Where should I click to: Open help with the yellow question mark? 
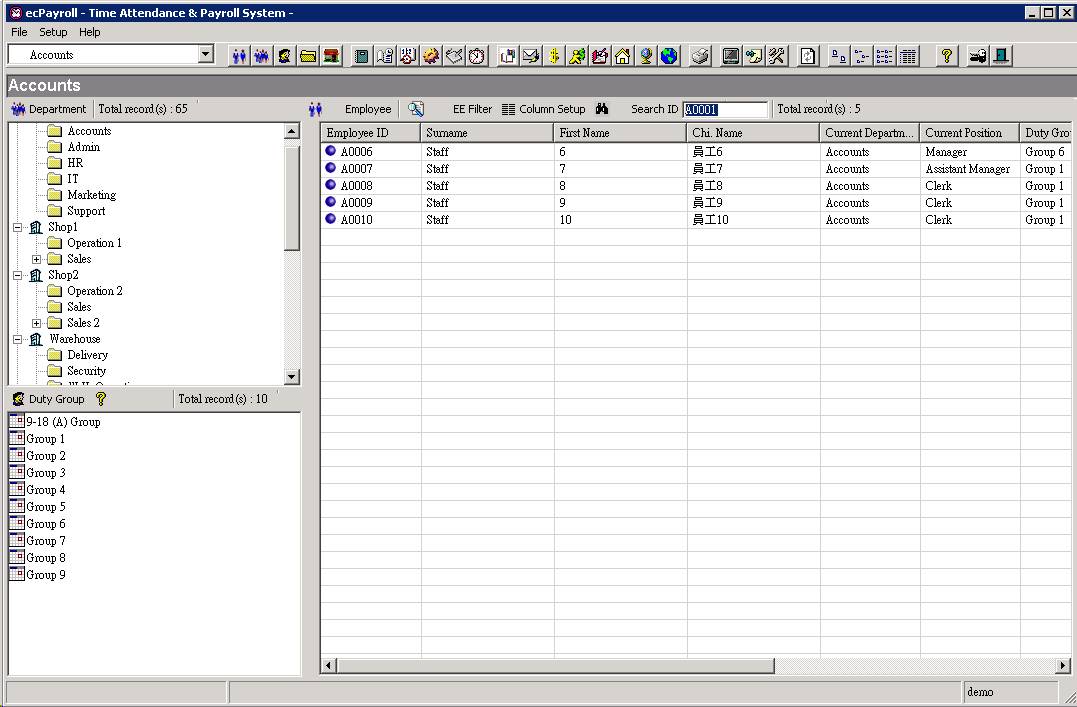pos(946,56)
